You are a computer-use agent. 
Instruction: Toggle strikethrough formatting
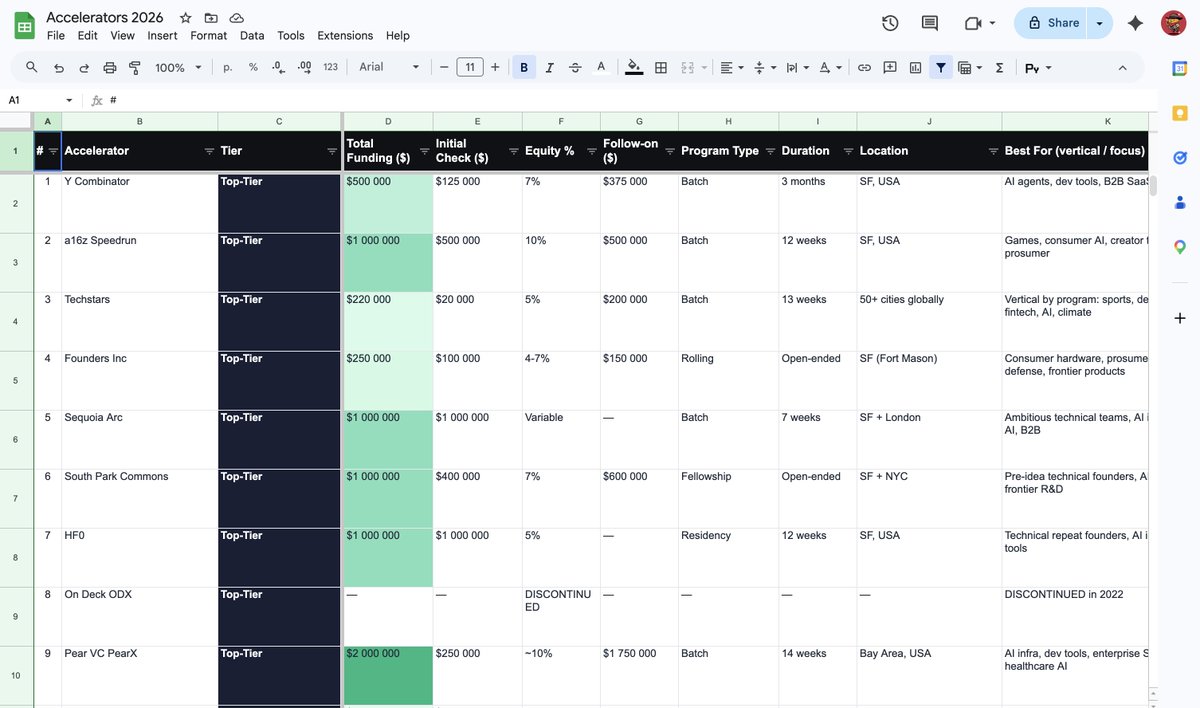pos(575,67)
